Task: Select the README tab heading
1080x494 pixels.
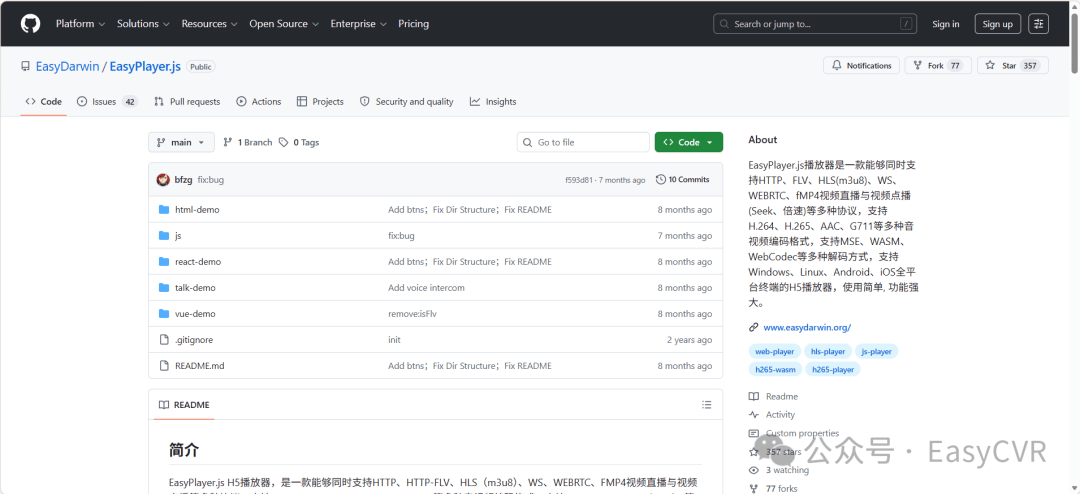Action: click(x=184, y=405)
